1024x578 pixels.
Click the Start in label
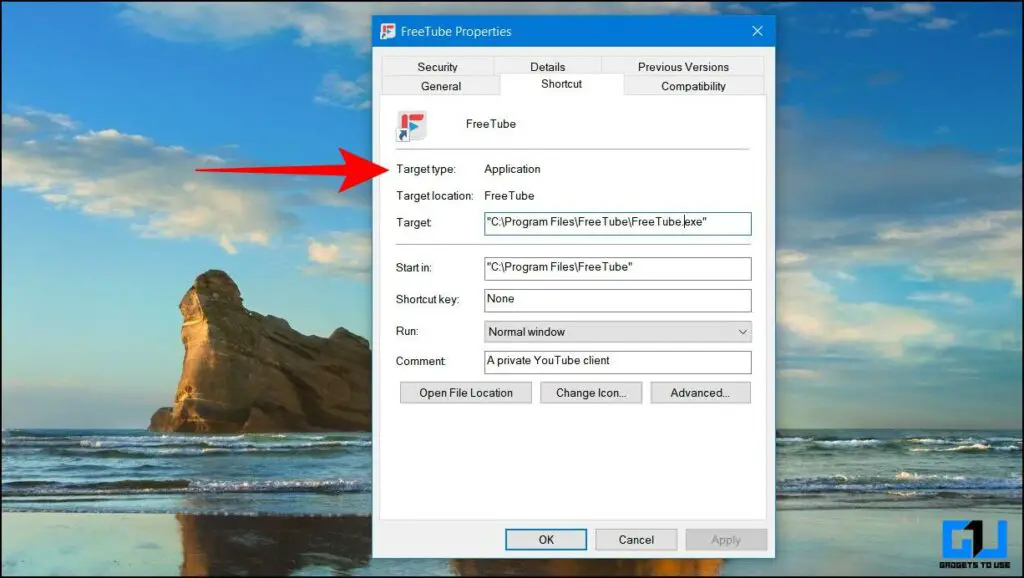(413, 268)
